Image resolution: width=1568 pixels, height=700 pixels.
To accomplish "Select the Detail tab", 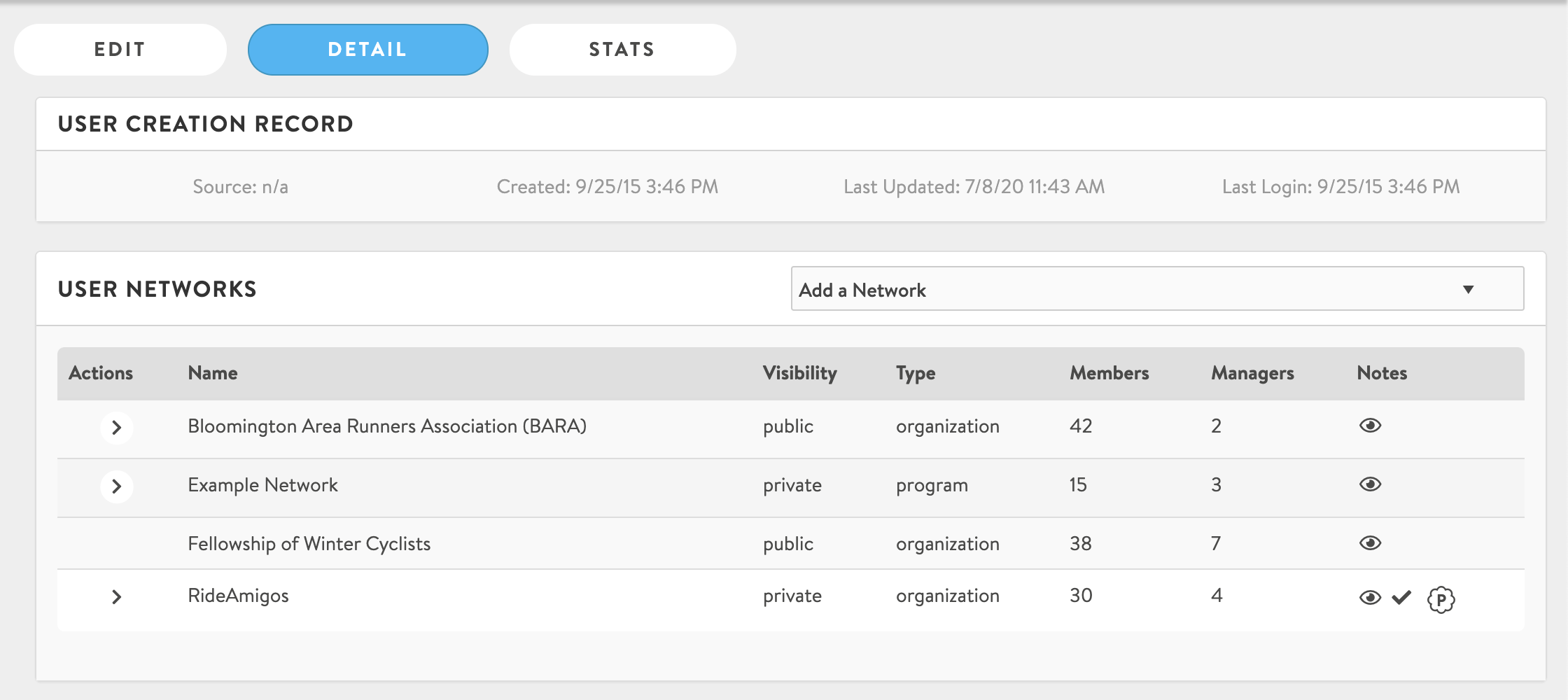I will pyautogui.click(x=367, y=50).
